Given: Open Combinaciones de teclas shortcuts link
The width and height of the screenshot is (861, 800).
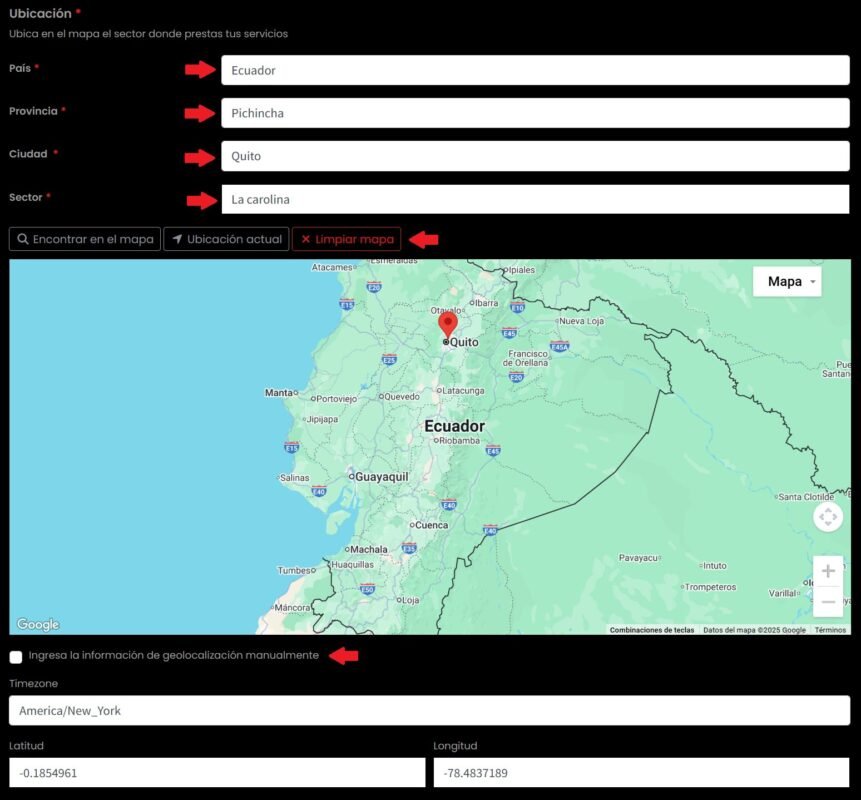Looking at the screenshot, I should pos(652,630).
